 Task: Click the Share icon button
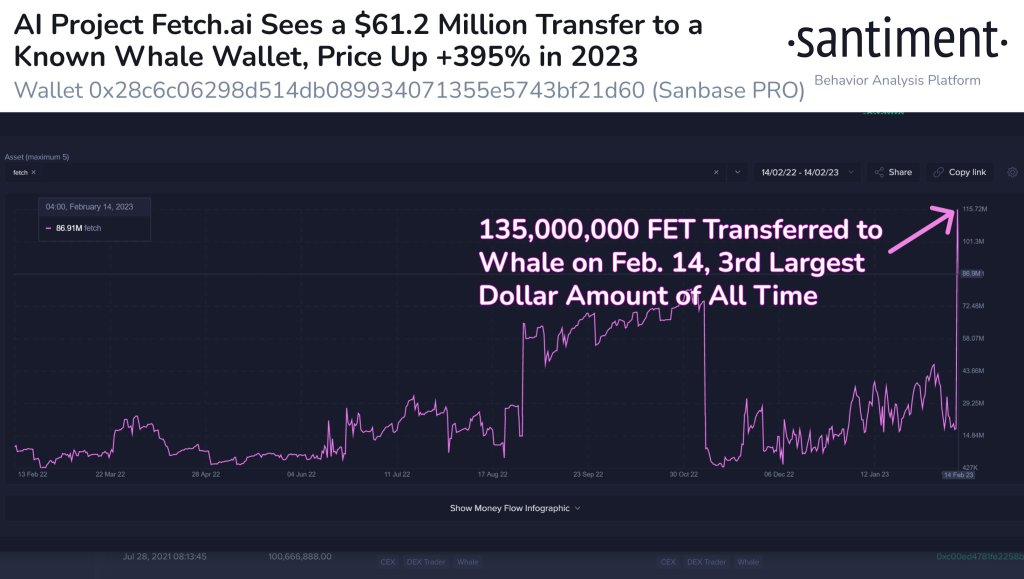point(893,172)
